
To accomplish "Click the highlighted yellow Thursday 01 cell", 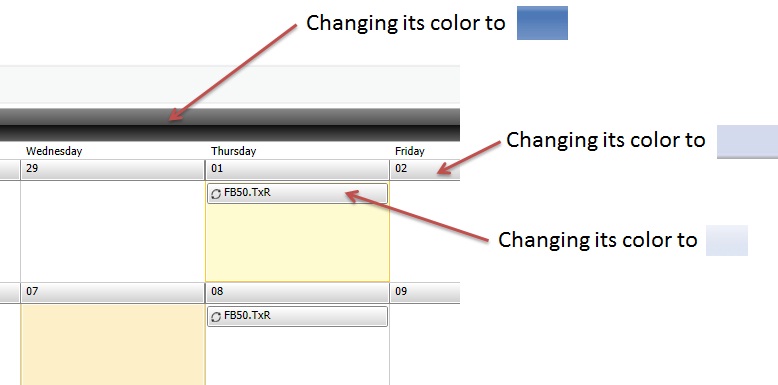I will tap(297, 243).
